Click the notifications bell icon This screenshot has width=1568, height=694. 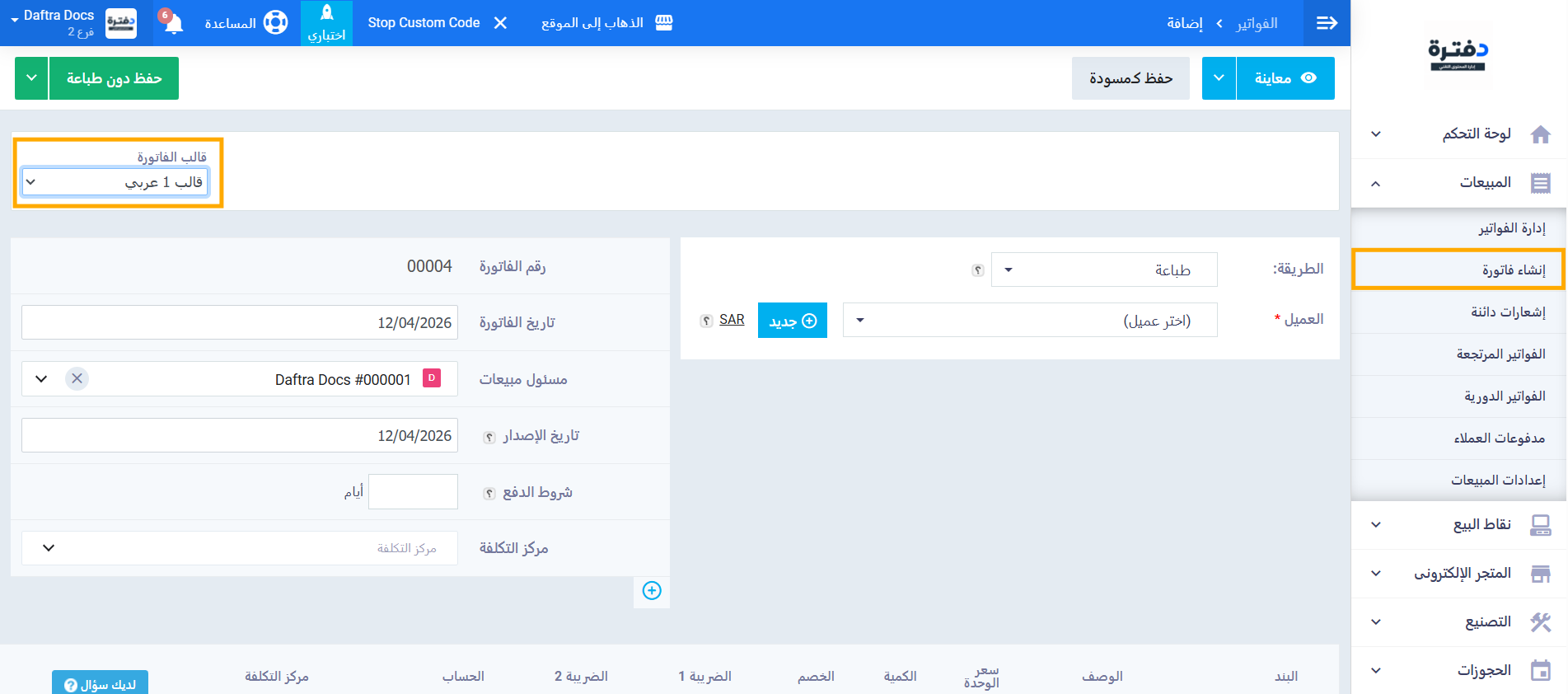(x=173, y=23)
